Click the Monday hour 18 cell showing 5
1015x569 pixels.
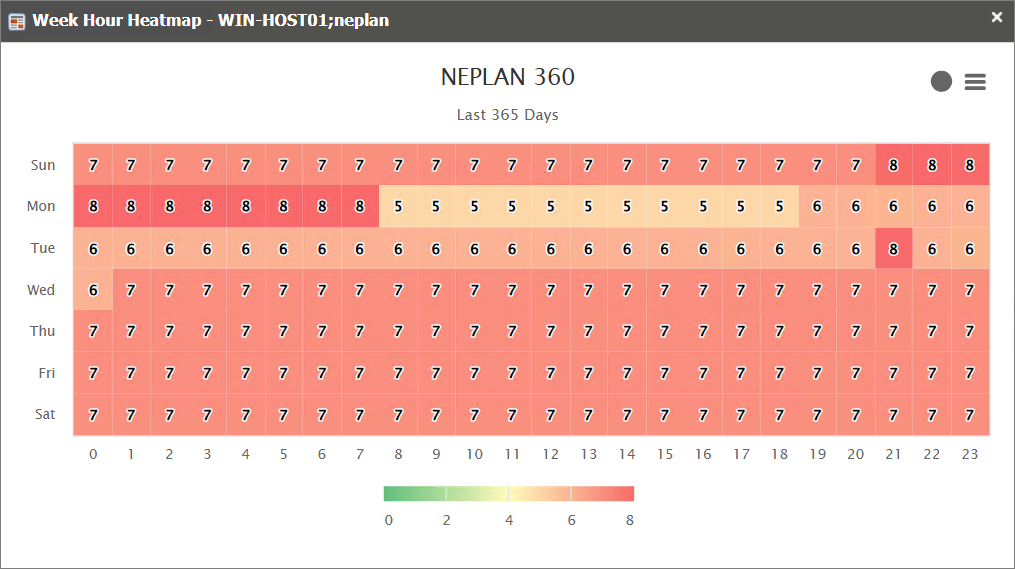pyautogui.click(x=779, y=206)
